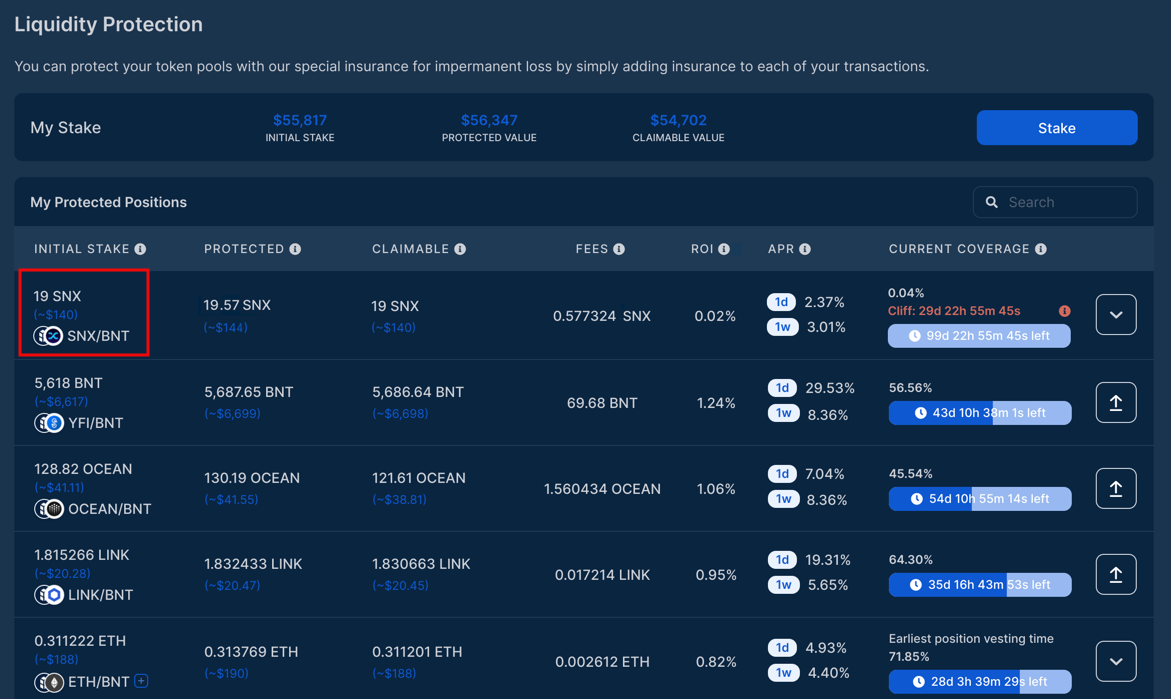Select 1w APR badge in LINK row
This screenshot has height=699, width=1171.
pos(783,585)
